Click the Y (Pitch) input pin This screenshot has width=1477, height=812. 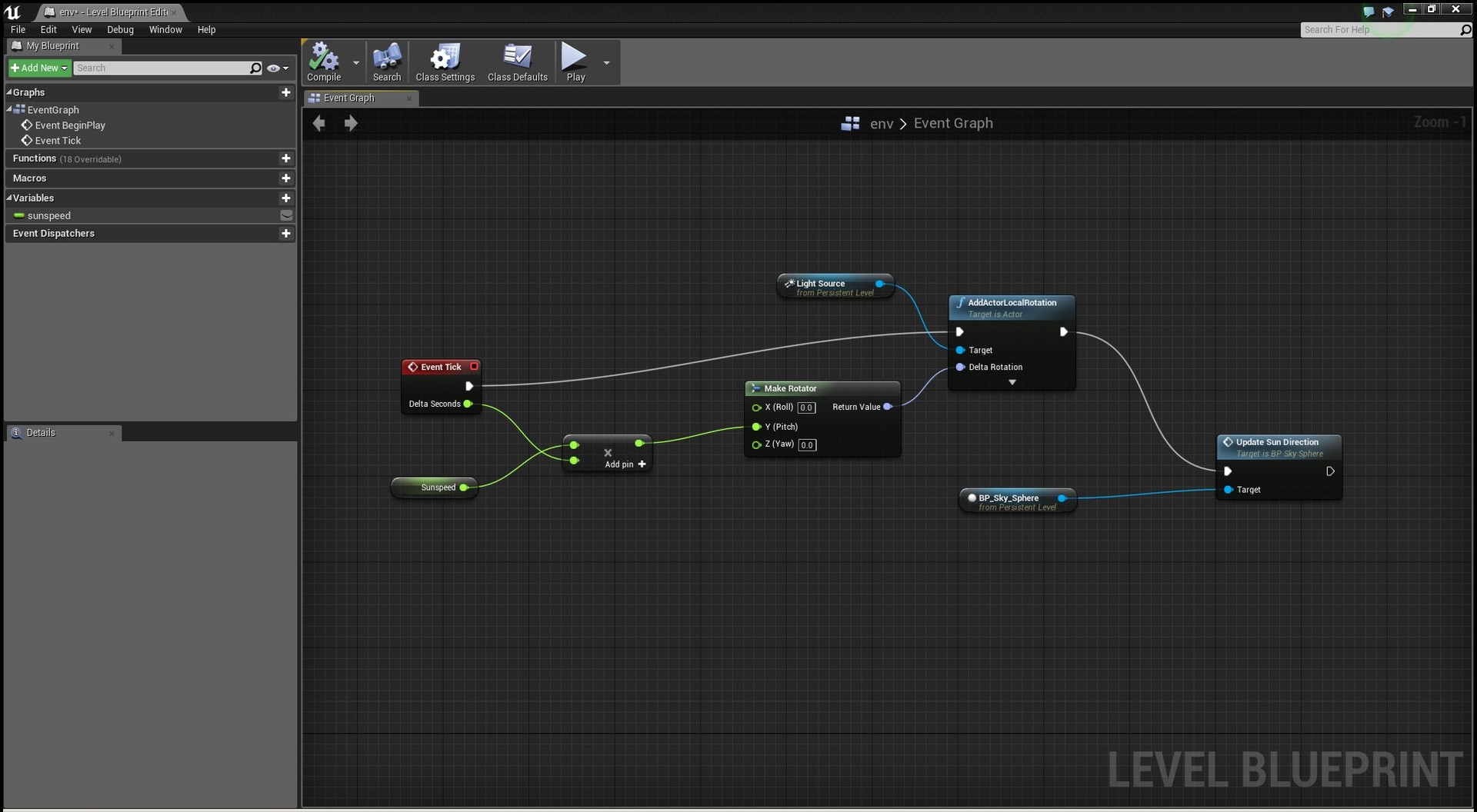[x=756, y=427]
